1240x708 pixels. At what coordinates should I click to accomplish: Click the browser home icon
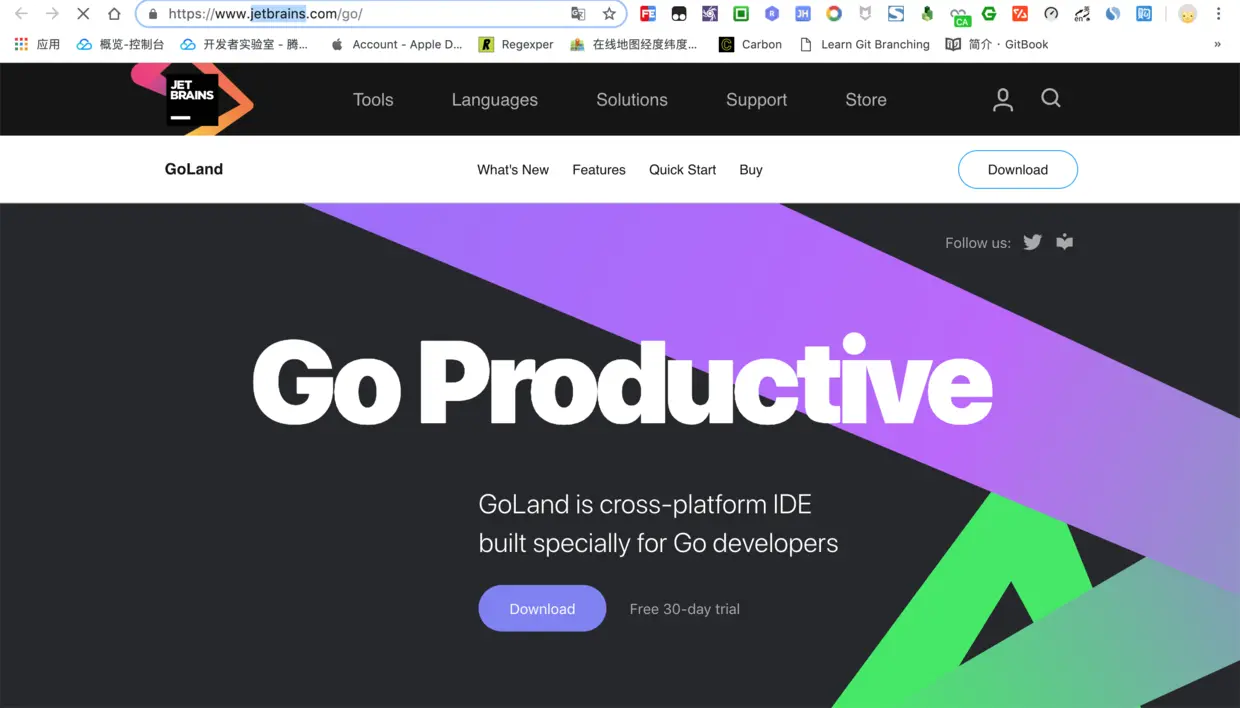pos(113,15)
